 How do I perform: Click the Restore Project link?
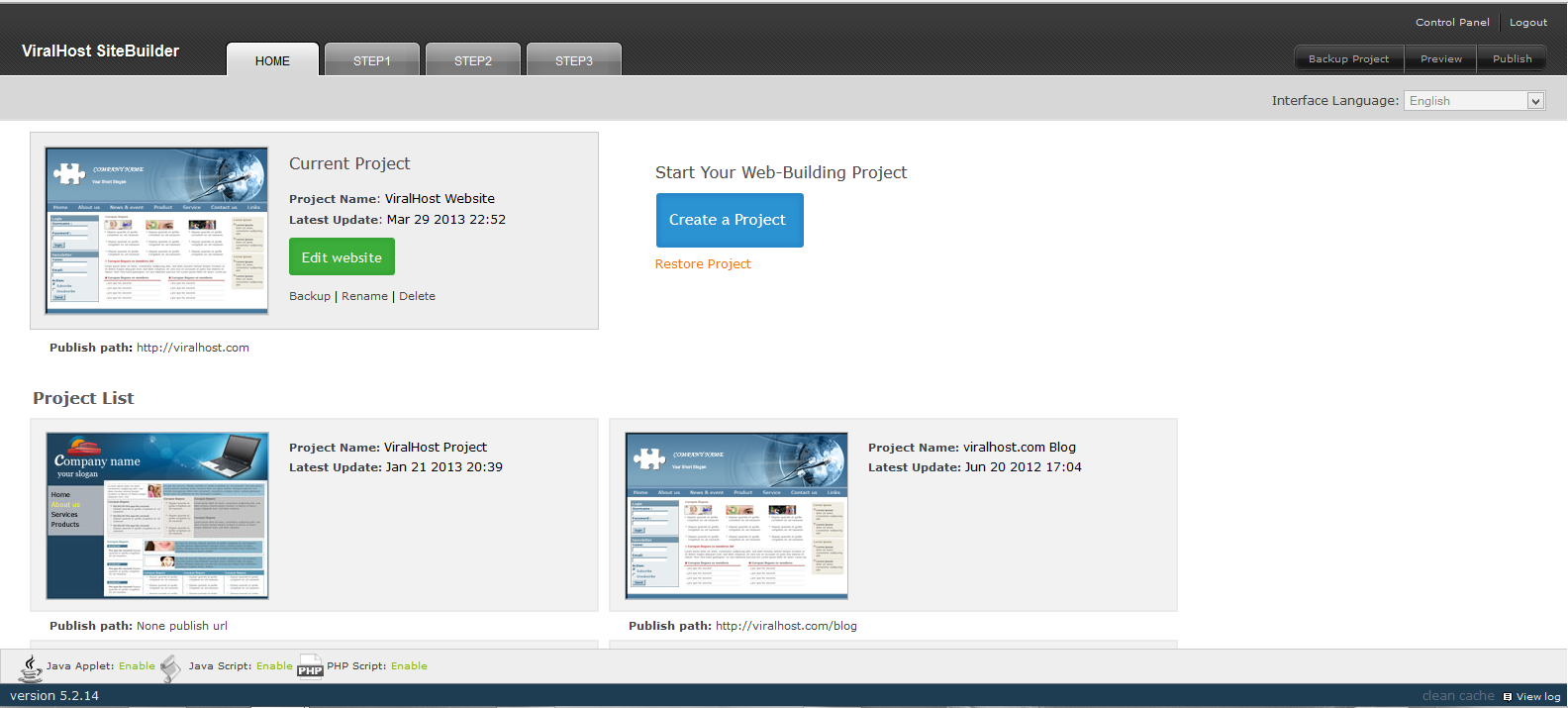click(x=703, y=264)
